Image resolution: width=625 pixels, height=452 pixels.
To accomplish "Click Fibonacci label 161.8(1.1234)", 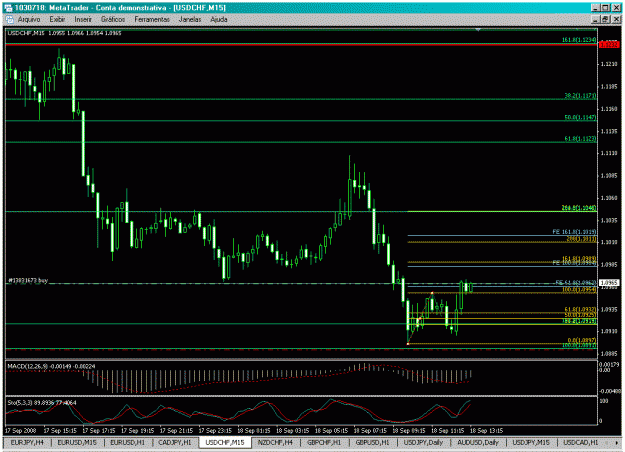I will pyautogui.click(x=579, y=40).
